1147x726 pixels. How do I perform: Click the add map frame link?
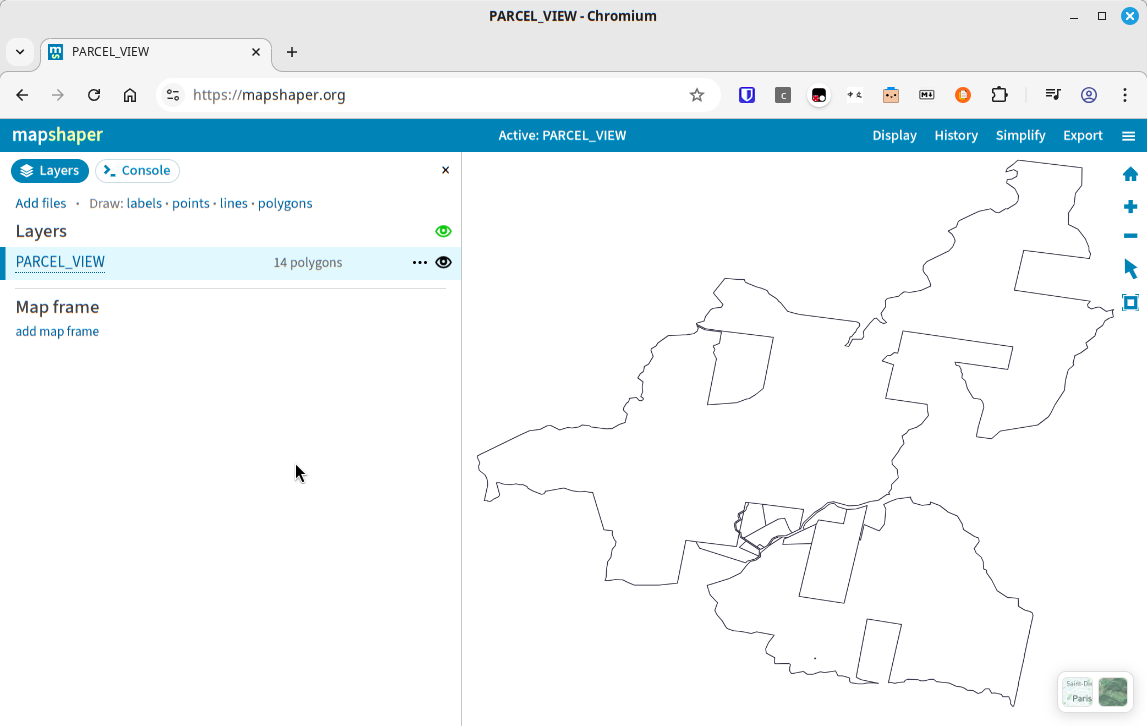[57, 332]
